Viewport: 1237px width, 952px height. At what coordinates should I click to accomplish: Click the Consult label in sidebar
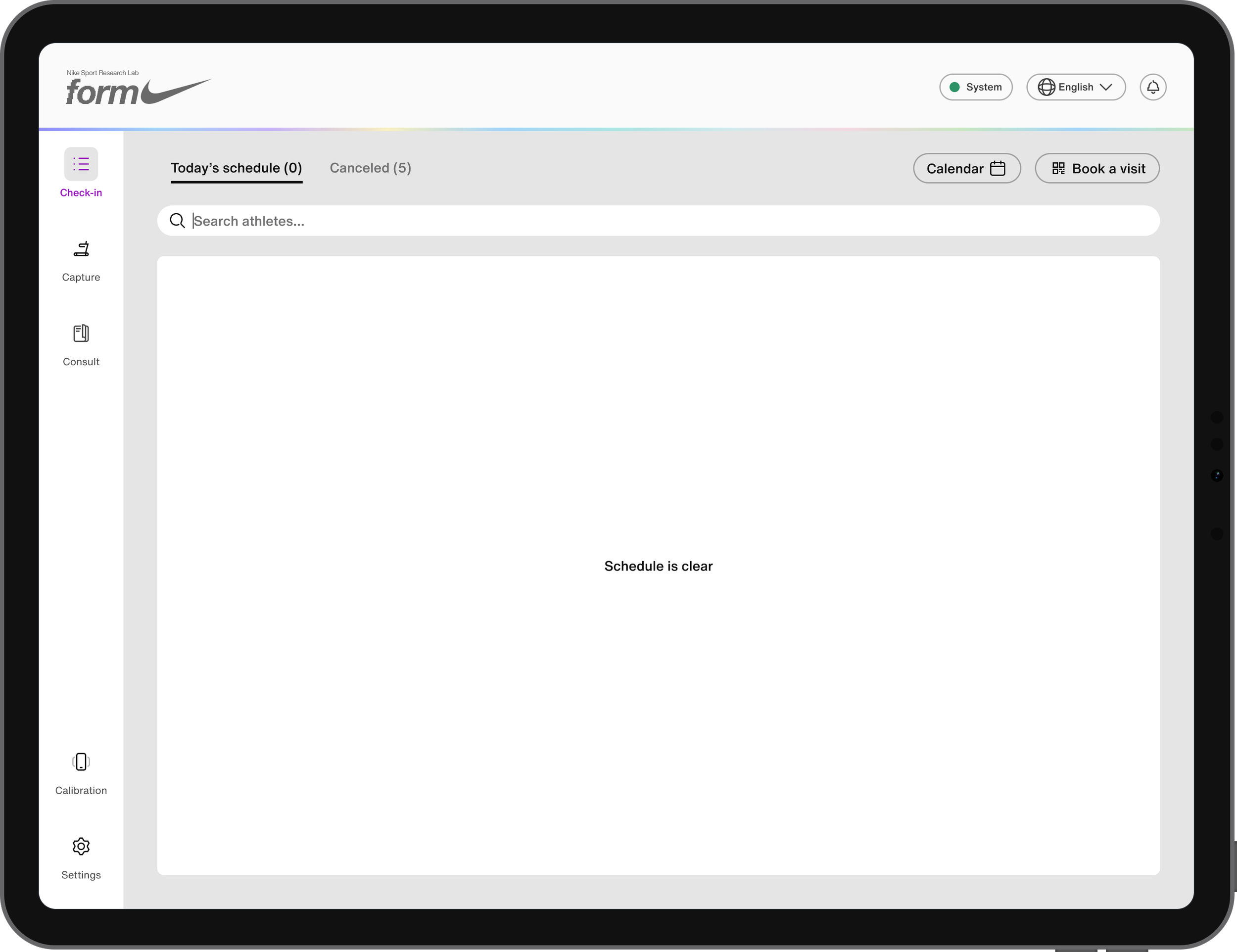81,361
